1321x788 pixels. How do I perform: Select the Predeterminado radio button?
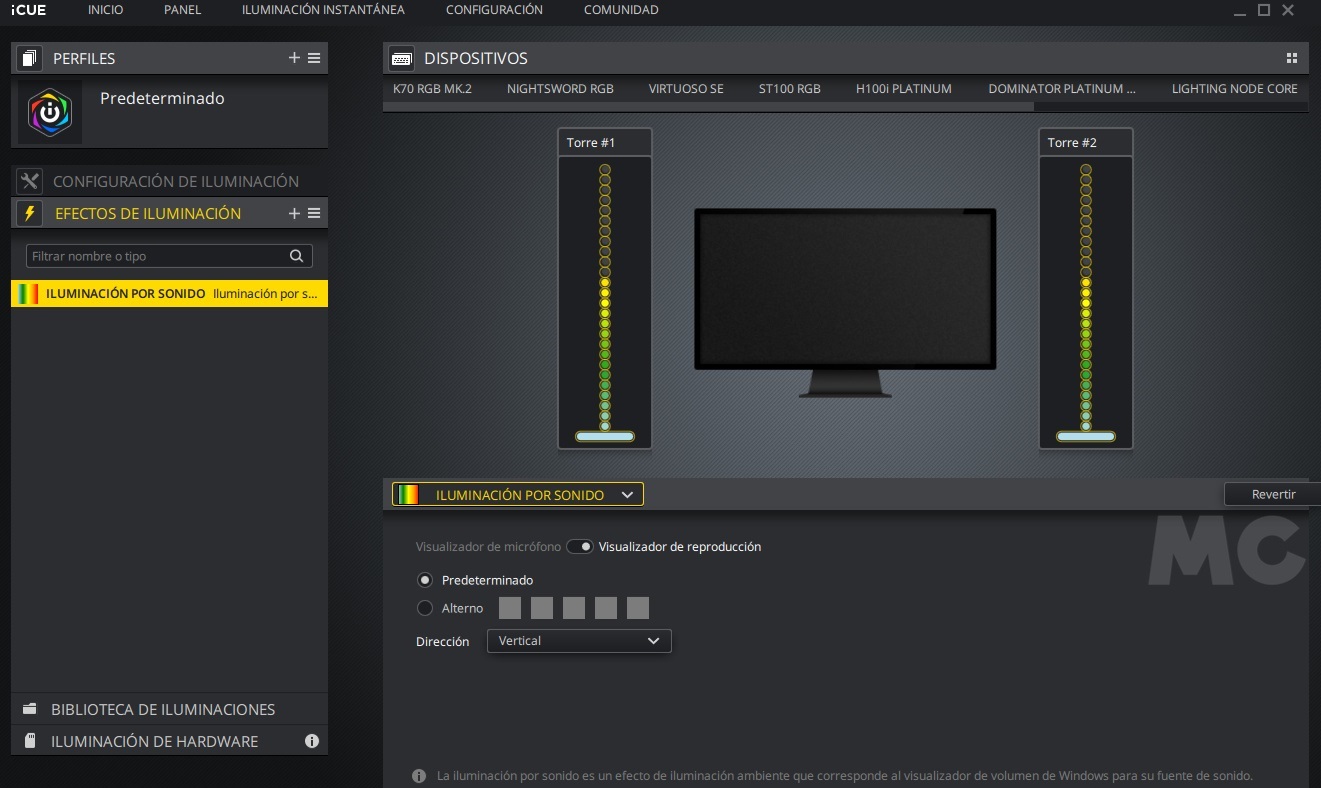point(425,580)
